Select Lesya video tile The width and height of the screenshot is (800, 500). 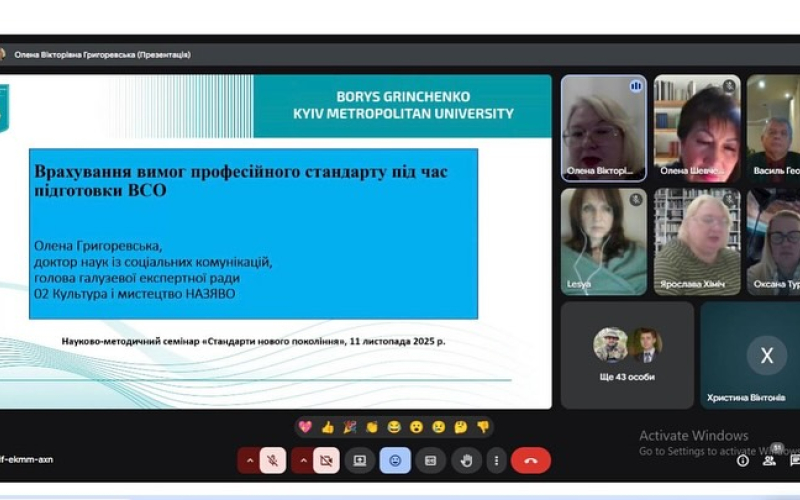point(604,242)
